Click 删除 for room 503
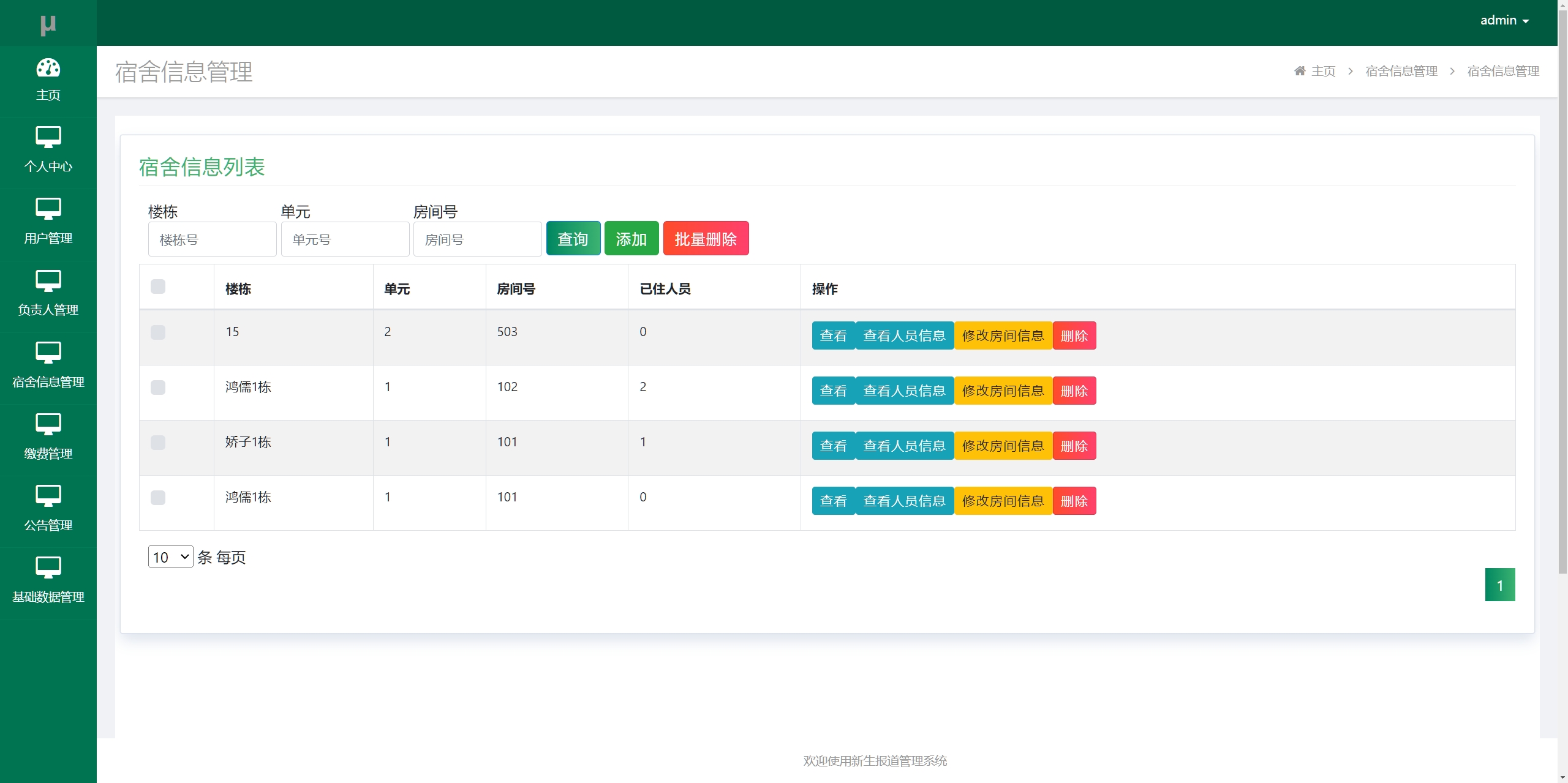This screenshot has width=1568, height=783. (x=1074, y=335)
